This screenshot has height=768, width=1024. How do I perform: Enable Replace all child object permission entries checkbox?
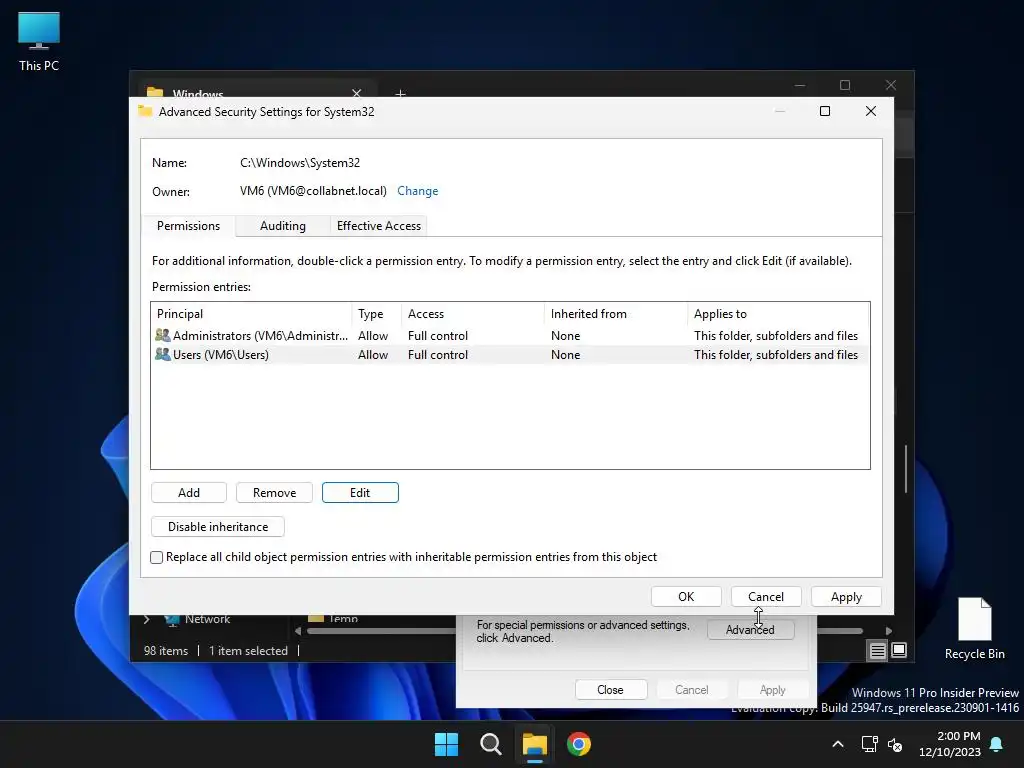tap(157, 557)
